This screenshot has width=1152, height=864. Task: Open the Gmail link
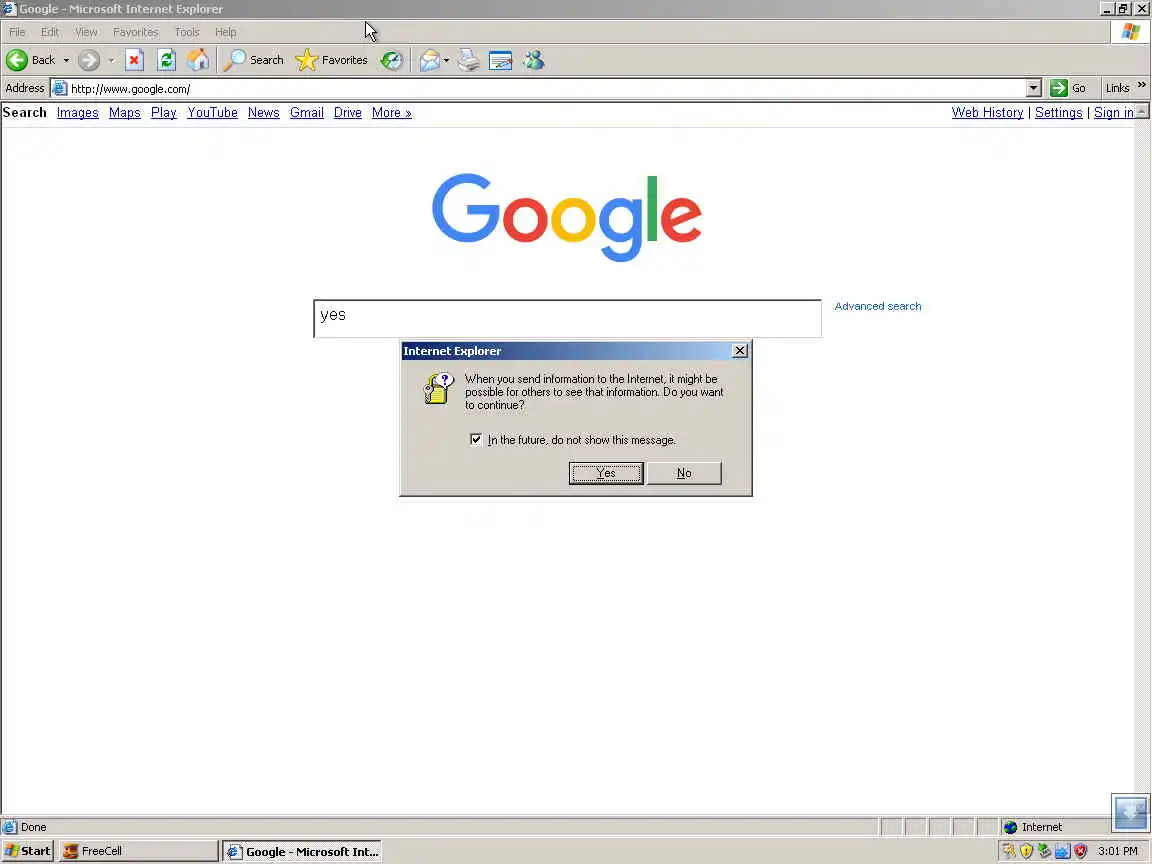306,112
